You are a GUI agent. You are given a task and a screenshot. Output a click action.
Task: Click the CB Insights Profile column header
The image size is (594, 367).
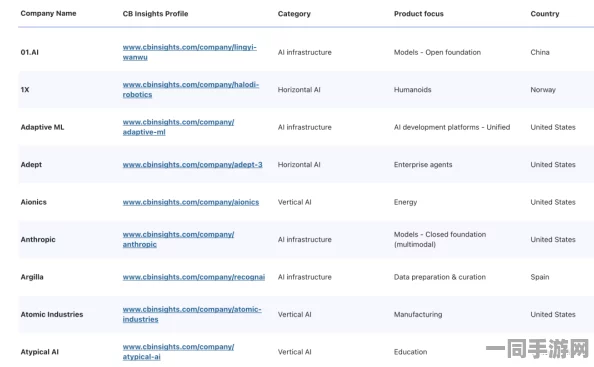[155, 14]
